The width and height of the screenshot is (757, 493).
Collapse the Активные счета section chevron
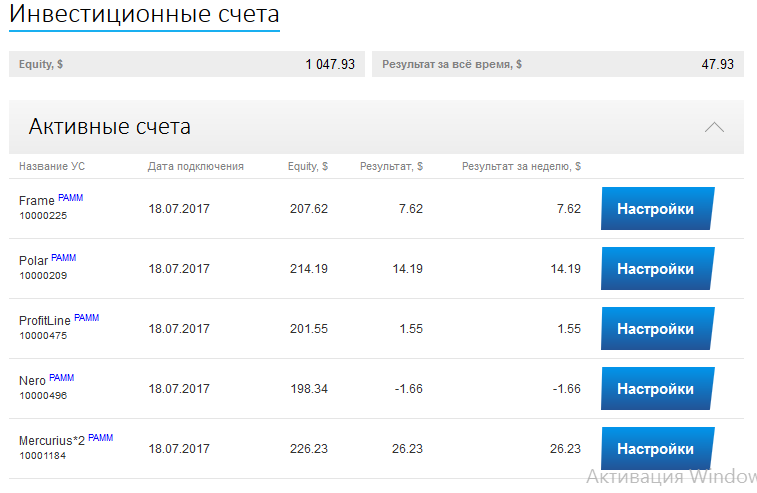[x=714, y=127]
